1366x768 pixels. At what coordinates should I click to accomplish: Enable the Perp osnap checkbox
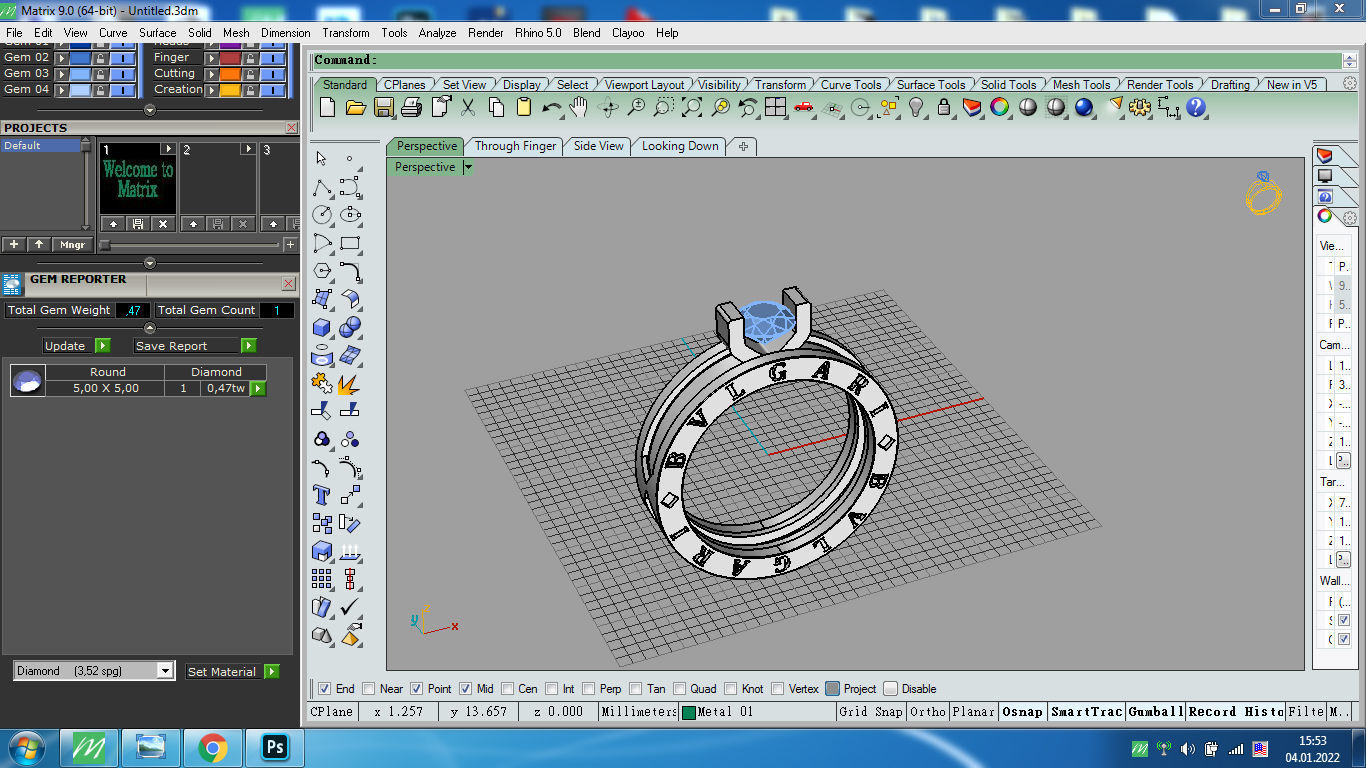point(589,689)
